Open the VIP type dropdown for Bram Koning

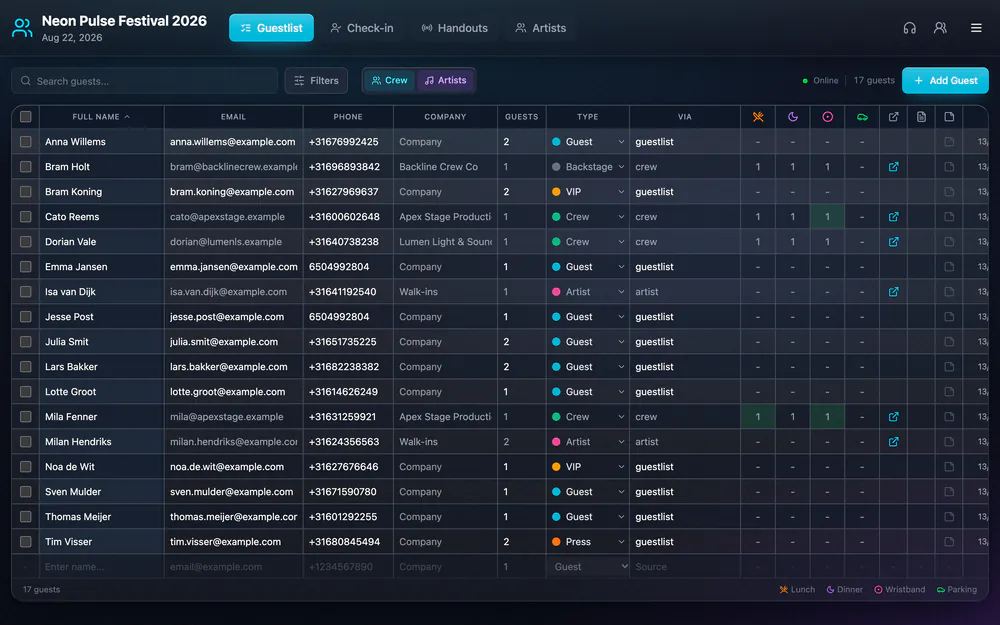[x=588, y=191]
